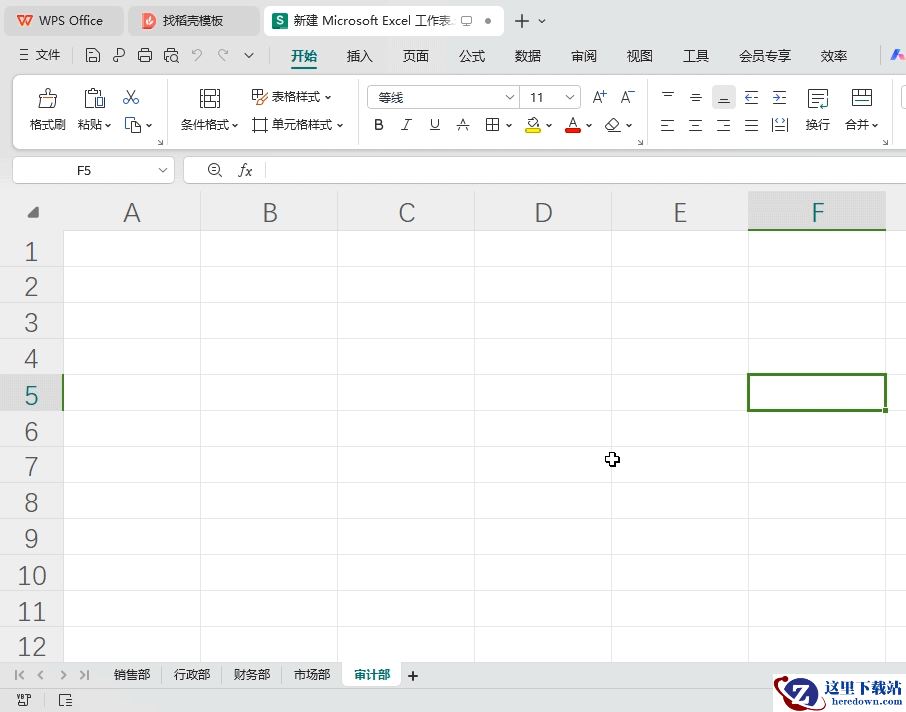The height and width of the screenshot is (712, 906).
Task: Switch to the Data (数据) tab
Action: coord(528,56)
